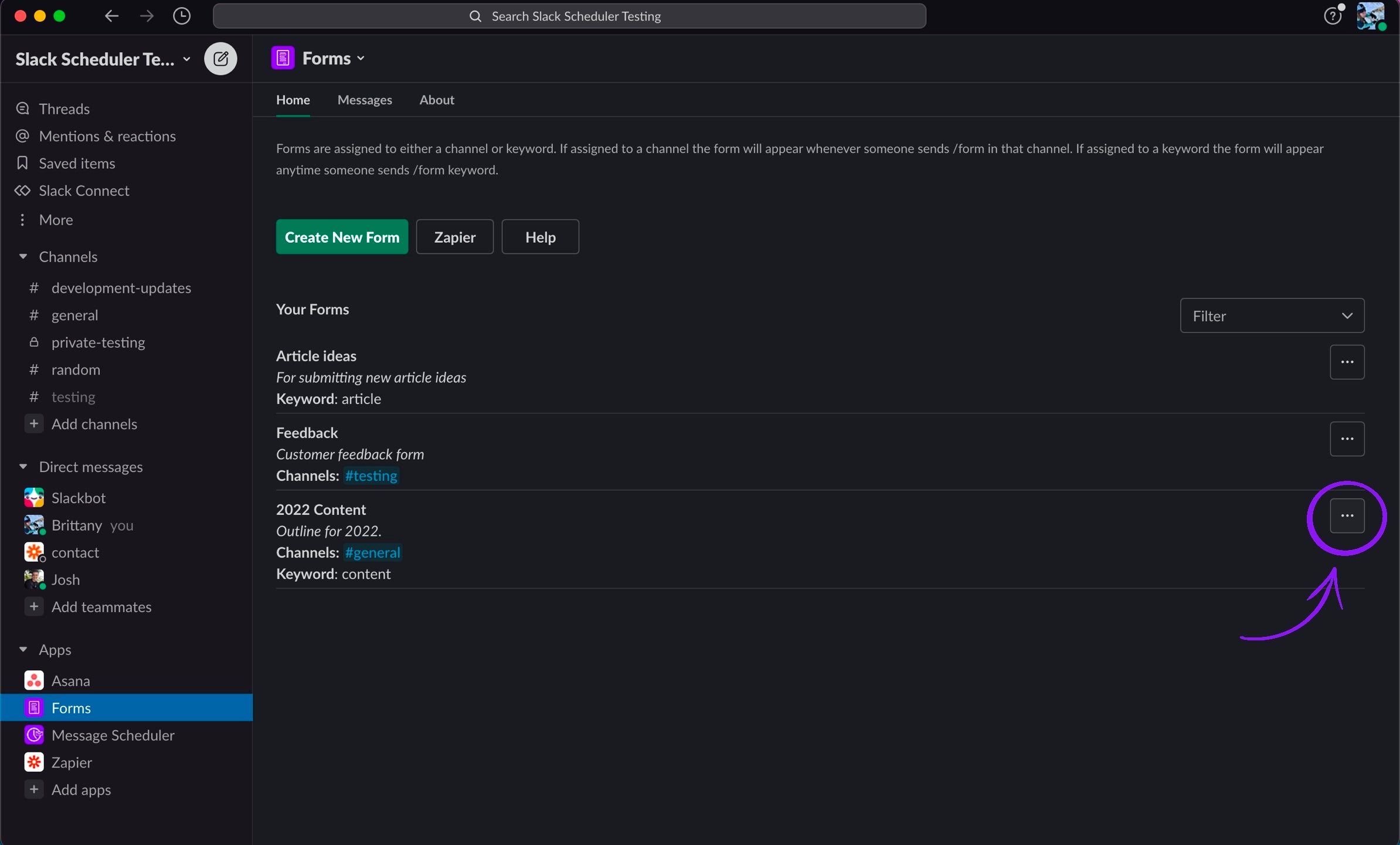Click the user profile avatar
The width and height of the screenshot is (1400, 845).
(1370, 16)
